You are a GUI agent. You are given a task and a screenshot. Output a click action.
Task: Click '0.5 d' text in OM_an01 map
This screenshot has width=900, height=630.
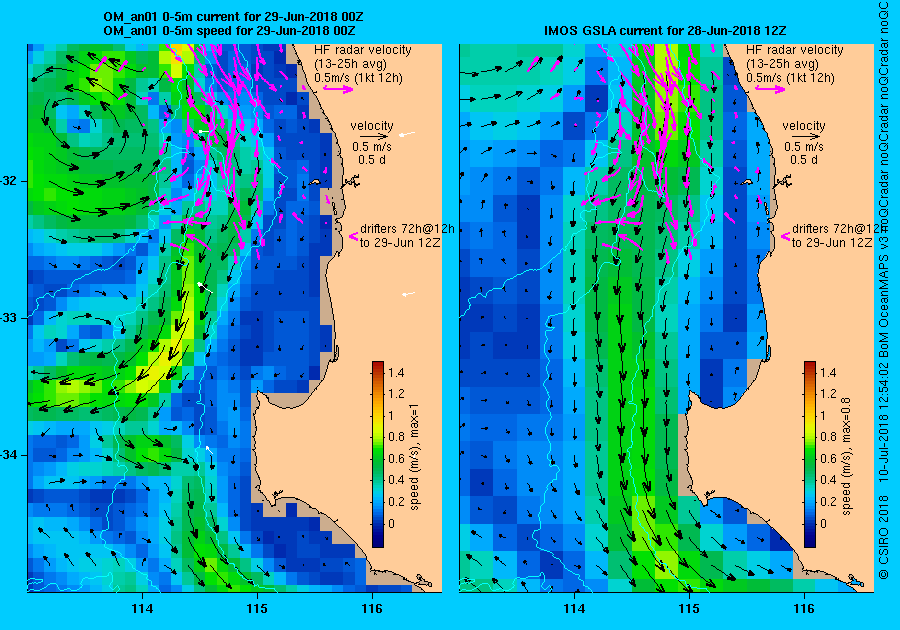click(372, 160)
